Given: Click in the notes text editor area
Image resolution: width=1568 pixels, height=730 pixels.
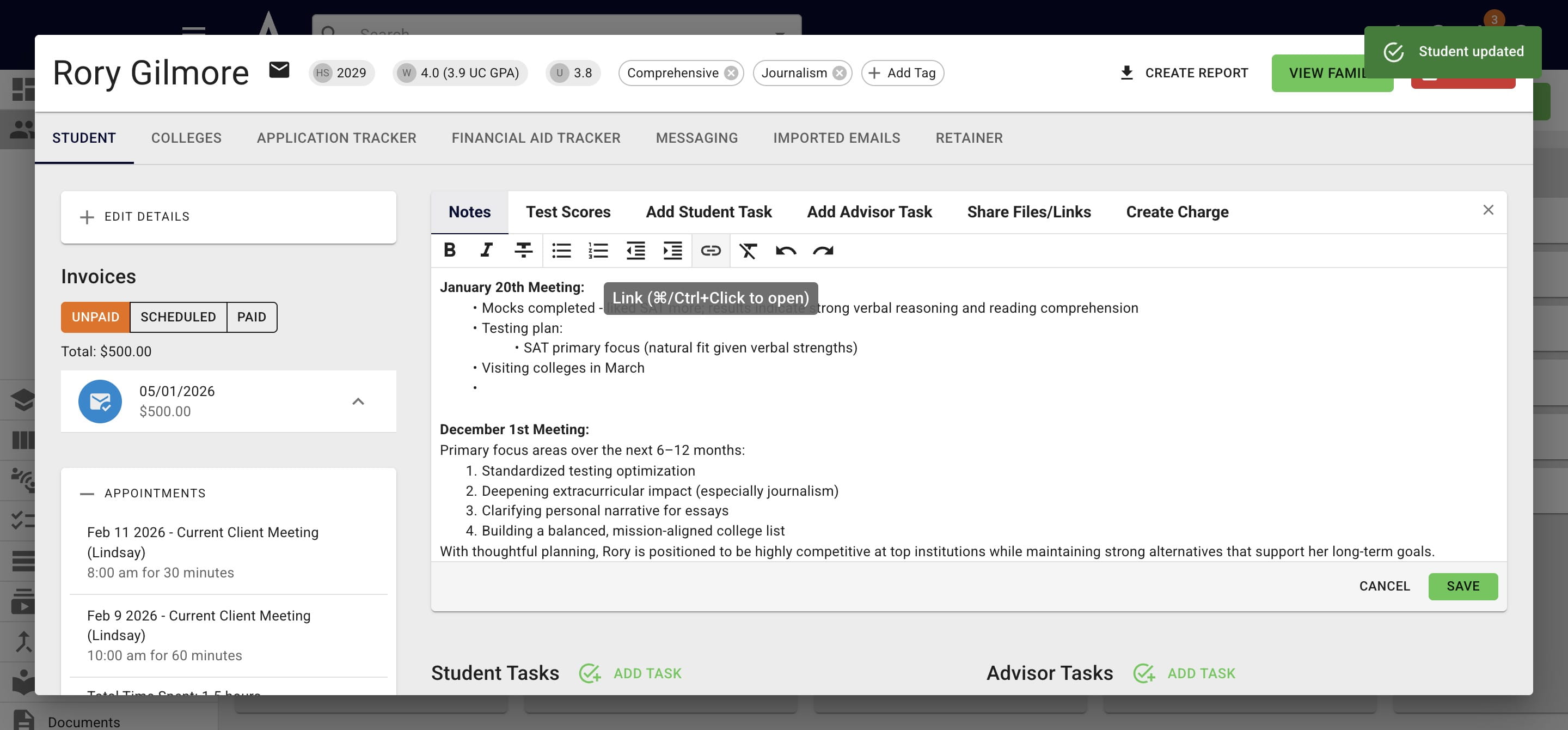Looking at the screenshot, I should click(x=969, y=415).
